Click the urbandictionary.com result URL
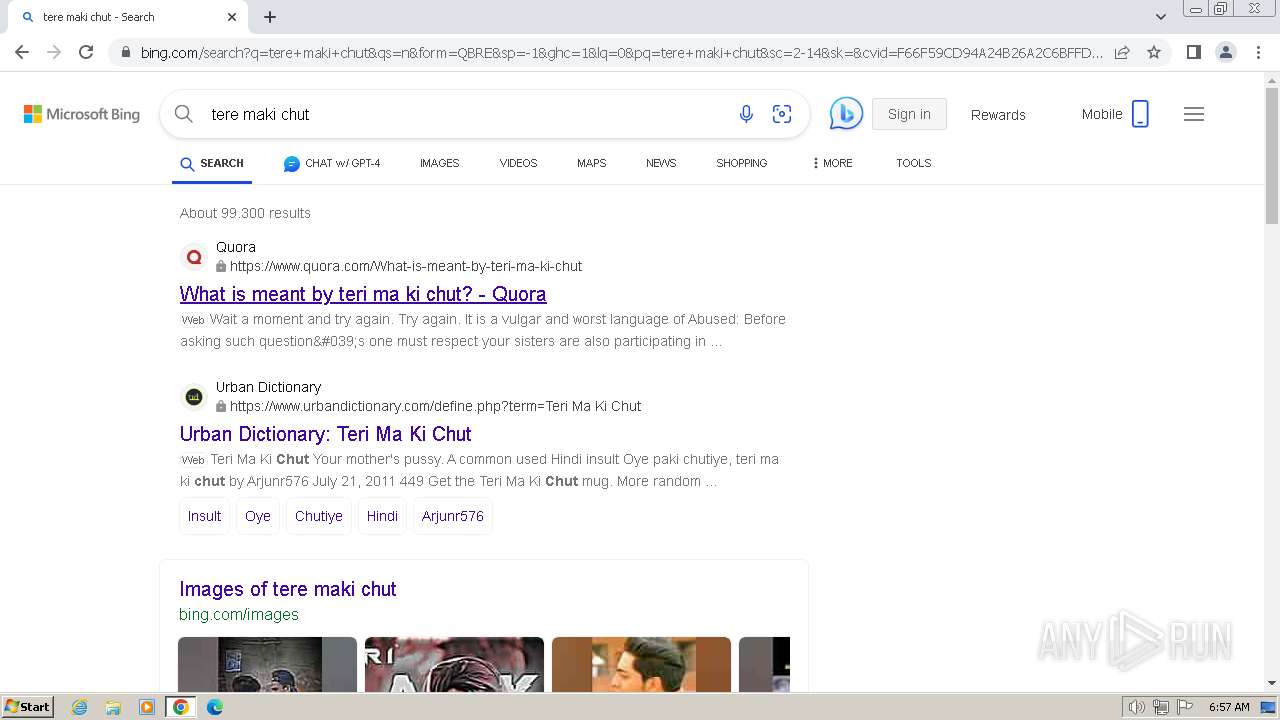The height and width of the screenshot is (720, 1280). pos(435,406)
